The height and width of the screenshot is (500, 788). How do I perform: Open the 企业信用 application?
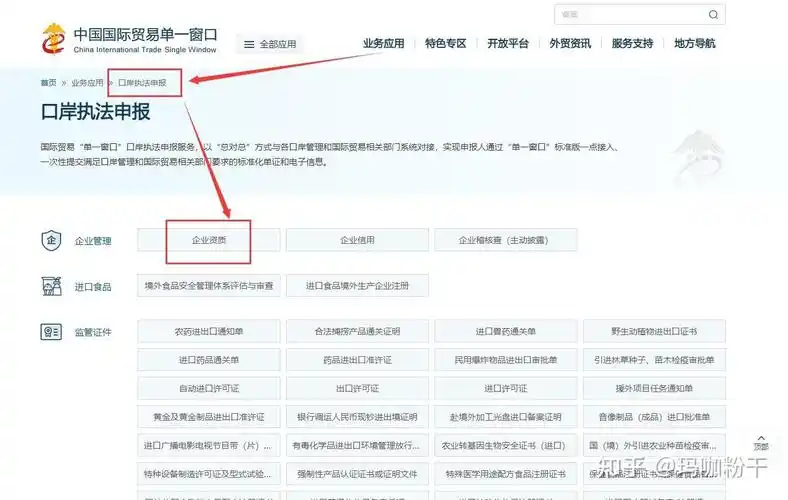357,240
